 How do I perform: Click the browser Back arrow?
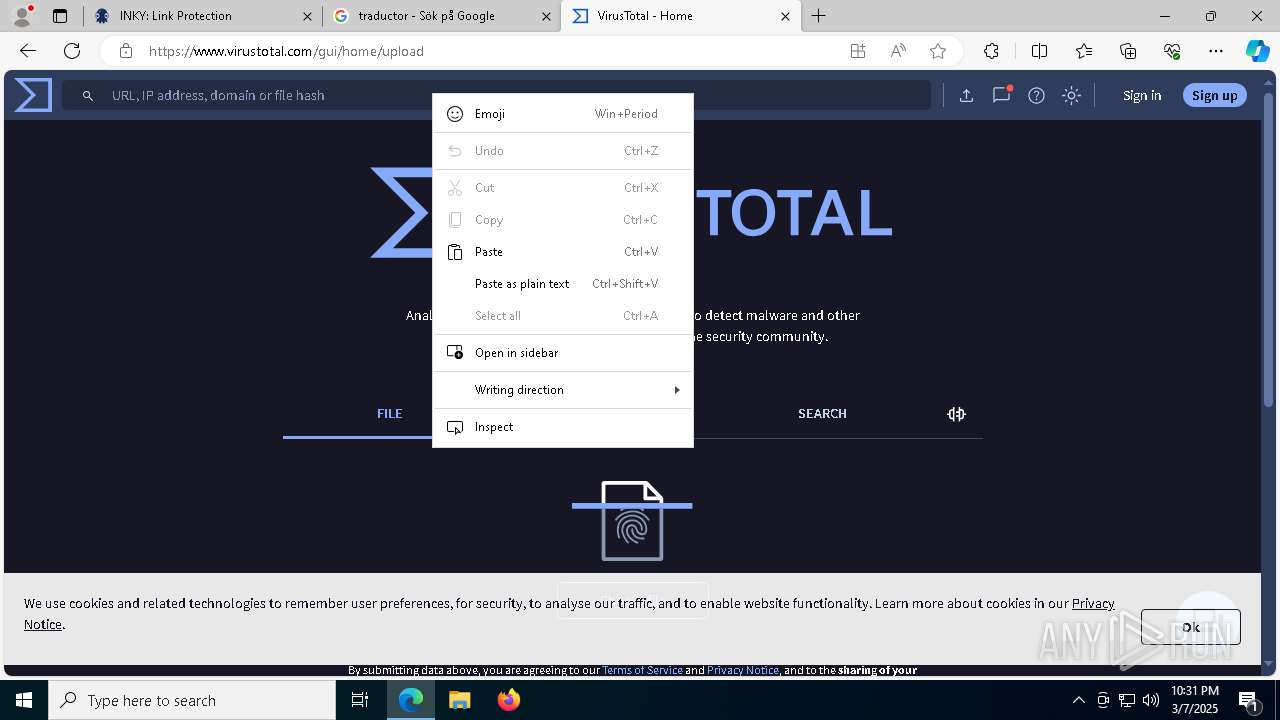(x=28, y=51)
